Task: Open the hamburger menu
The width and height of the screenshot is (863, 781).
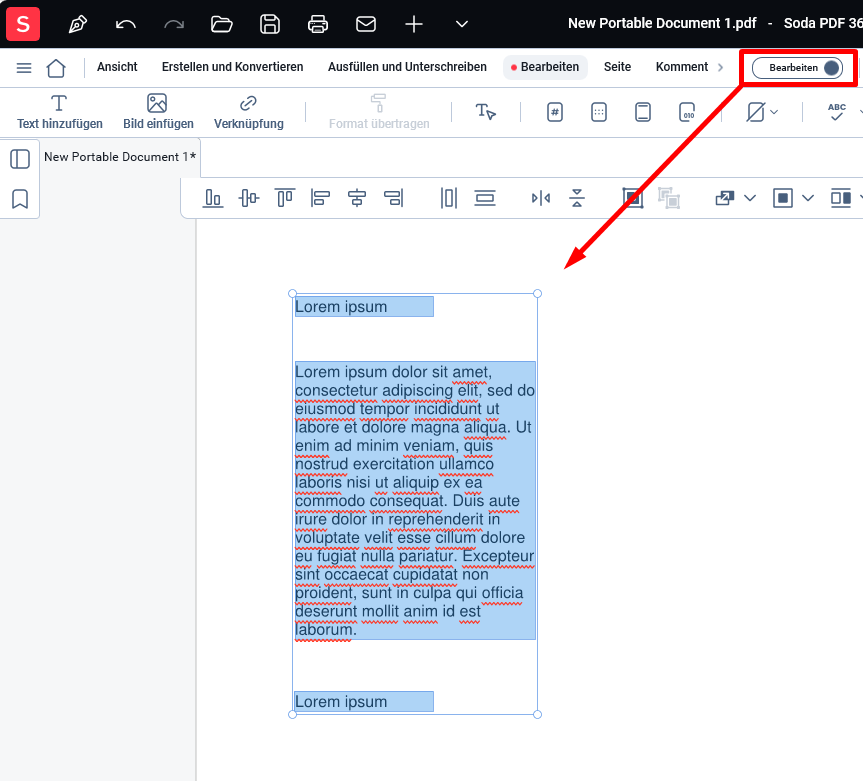Action: 24,68
